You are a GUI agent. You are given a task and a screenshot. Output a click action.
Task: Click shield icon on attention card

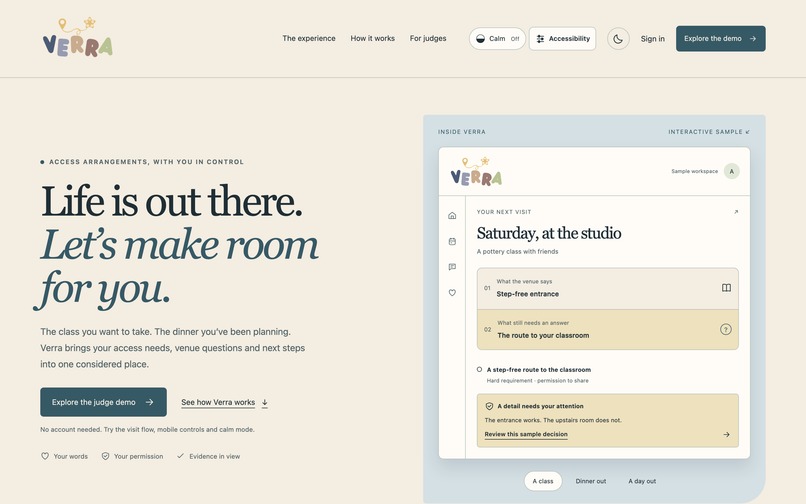pos(489,406)
